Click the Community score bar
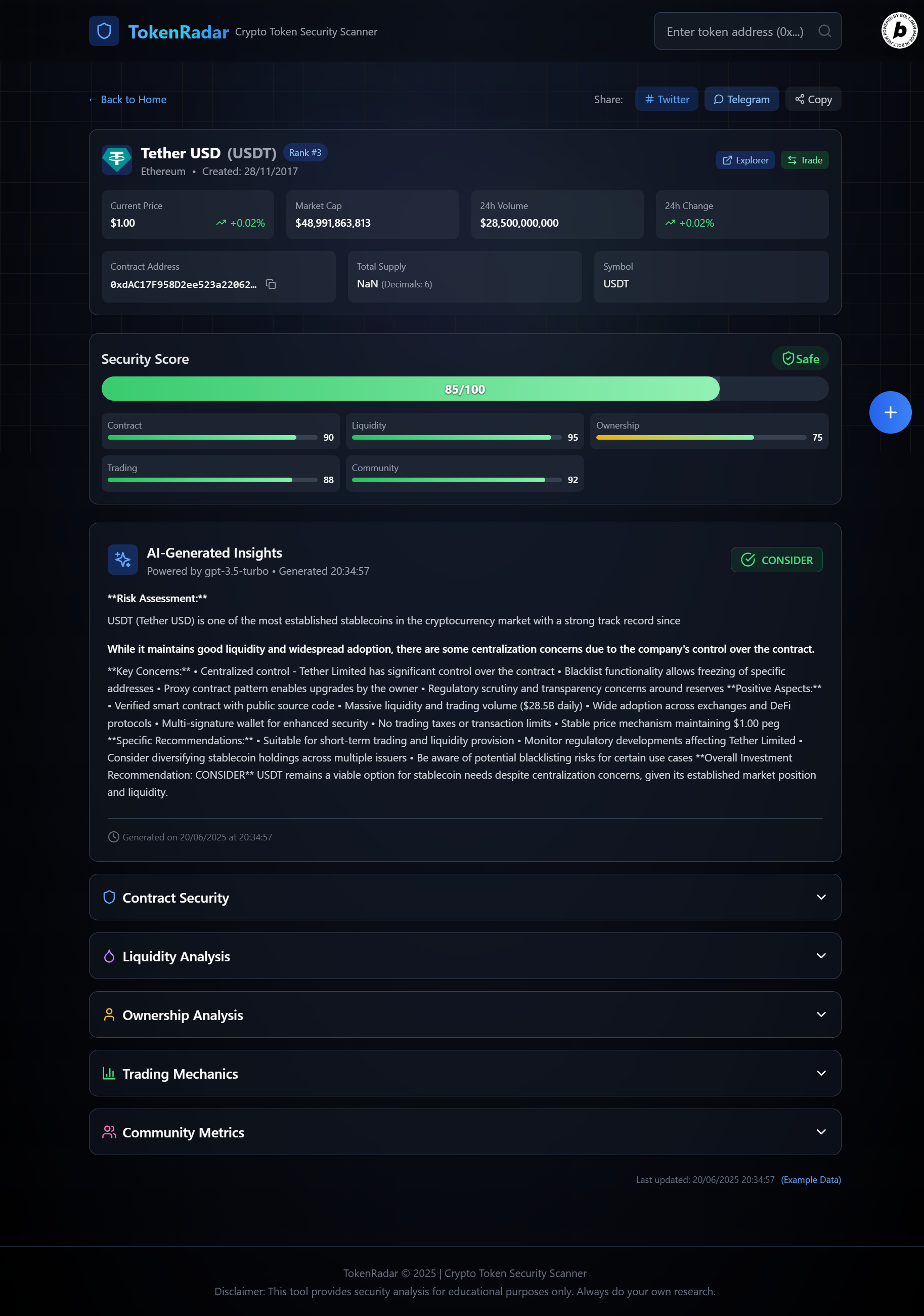 456,480
